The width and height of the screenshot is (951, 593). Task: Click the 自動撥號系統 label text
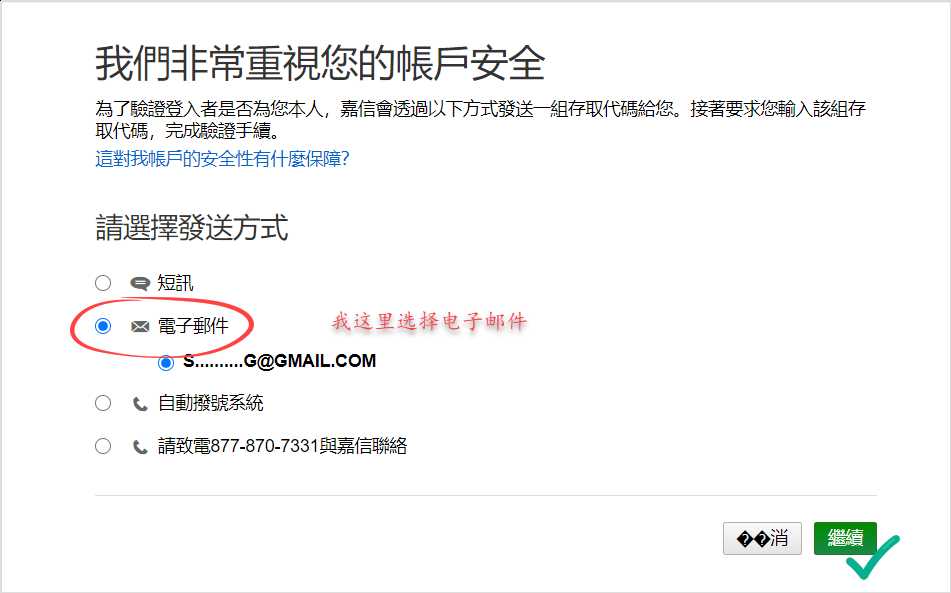(x=210, y=403)
